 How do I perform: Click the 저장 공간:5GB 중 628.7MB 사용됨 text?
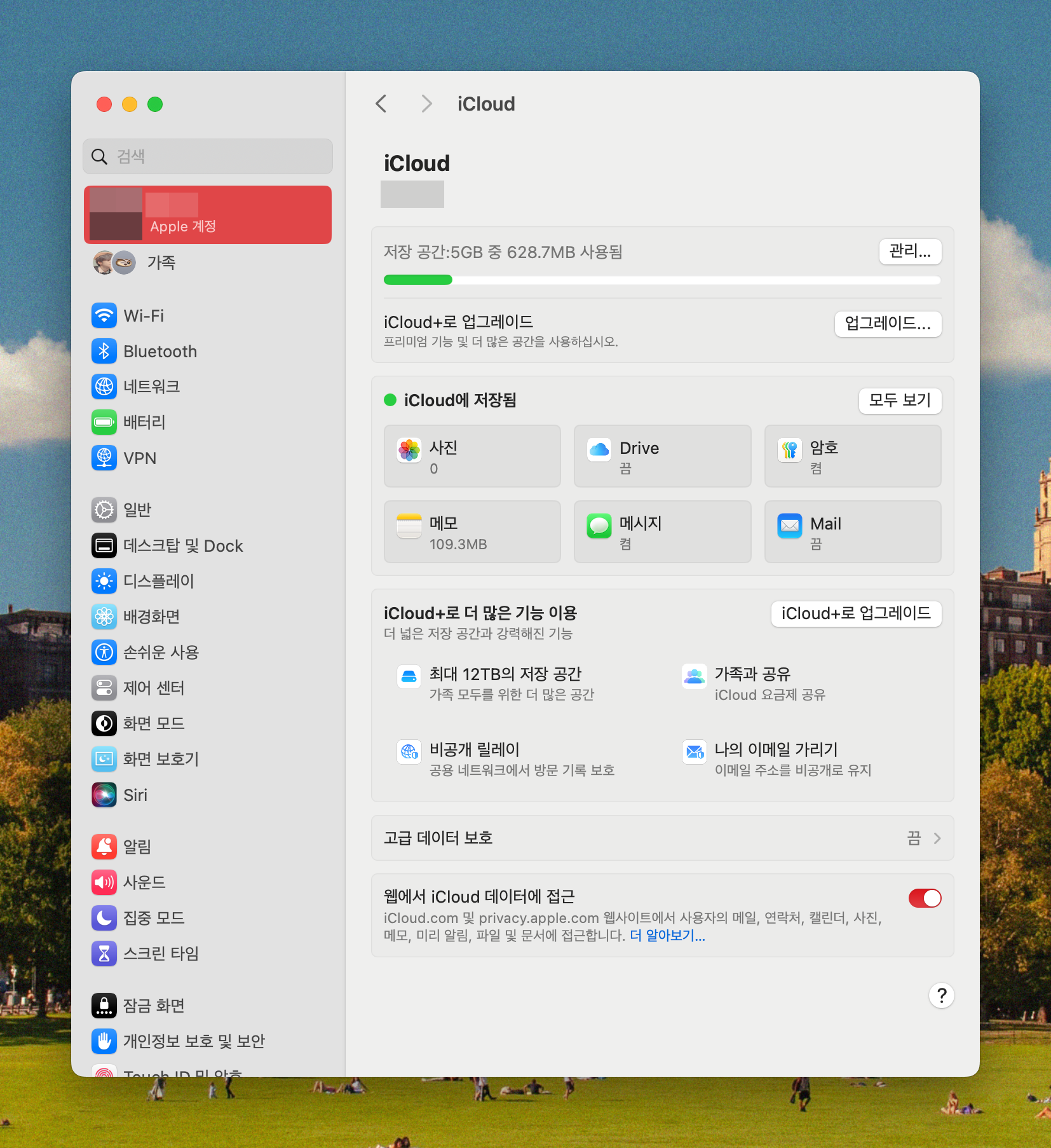pyautogui.click(x=503, y=252)
